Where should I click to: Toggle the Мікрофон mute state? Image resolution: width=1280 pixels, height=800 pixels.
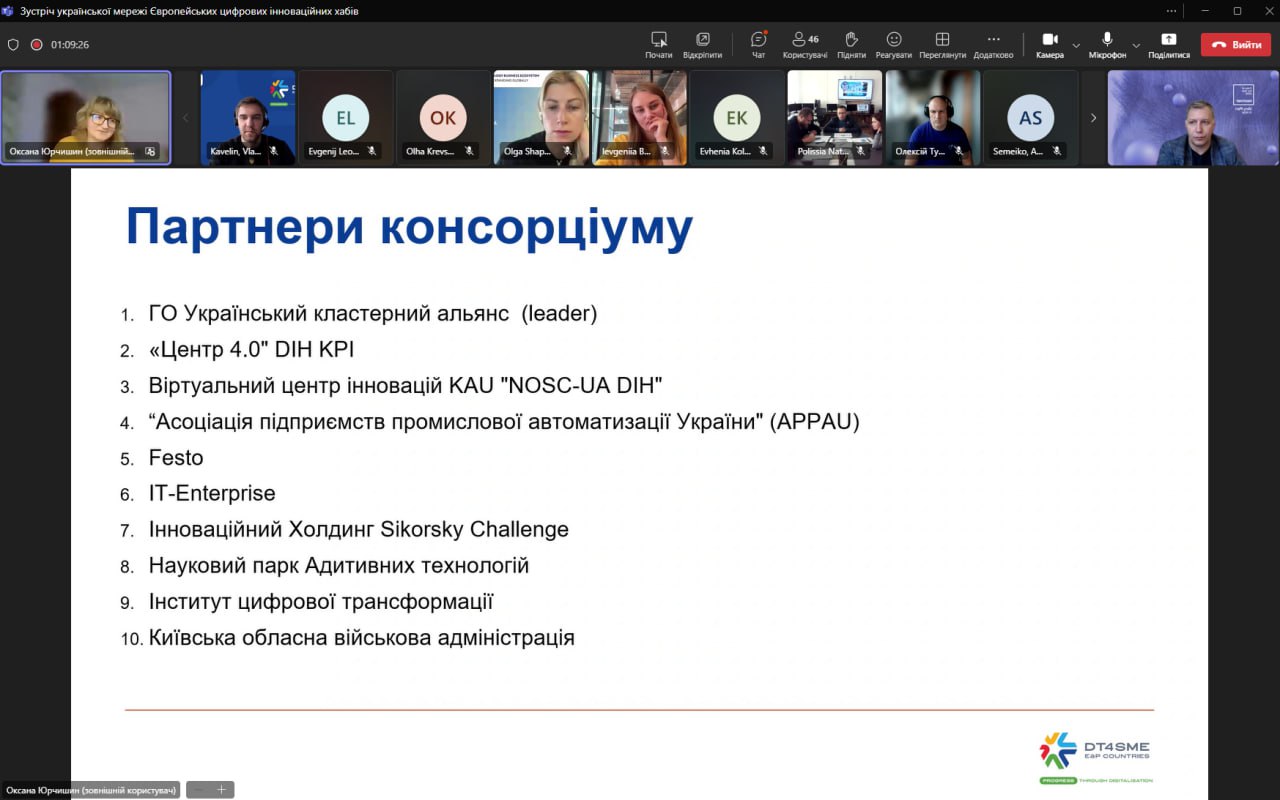tap(1107, 44)
